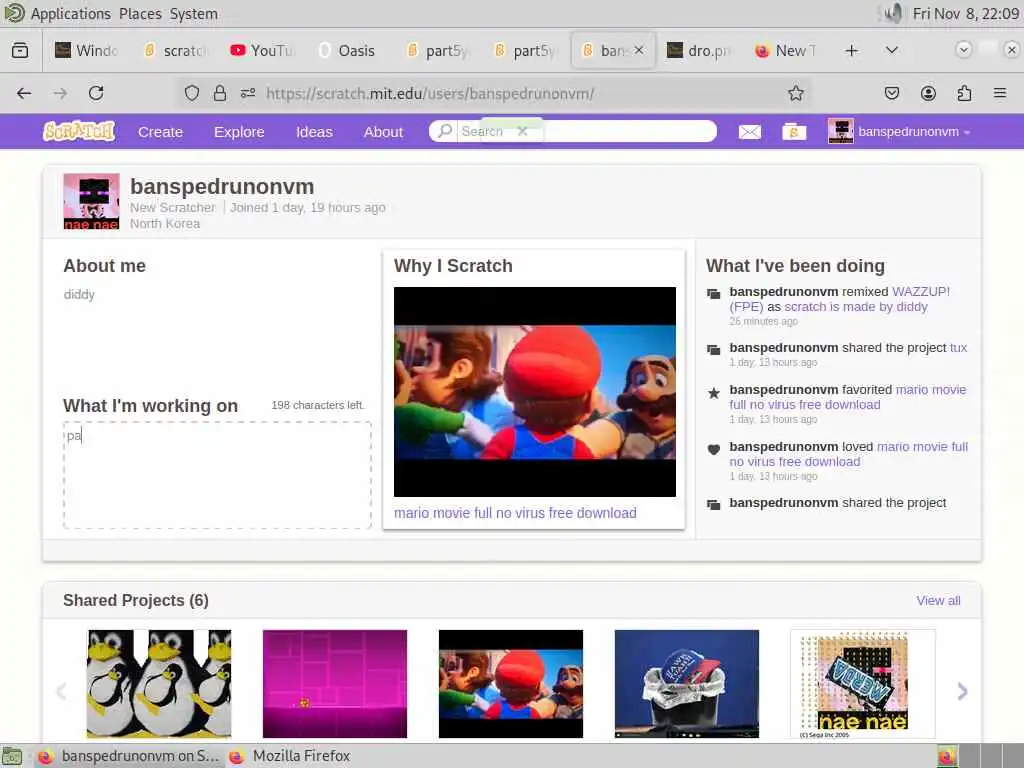Click the browser forward arrow
The width and height of the screenshot is (1024, 768).
60,93
